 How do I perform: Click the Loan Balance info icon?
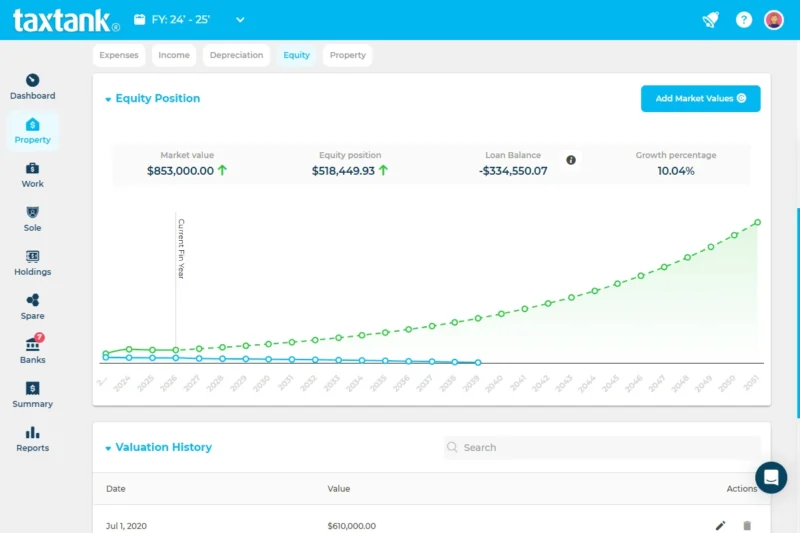[x=571, y=160]
